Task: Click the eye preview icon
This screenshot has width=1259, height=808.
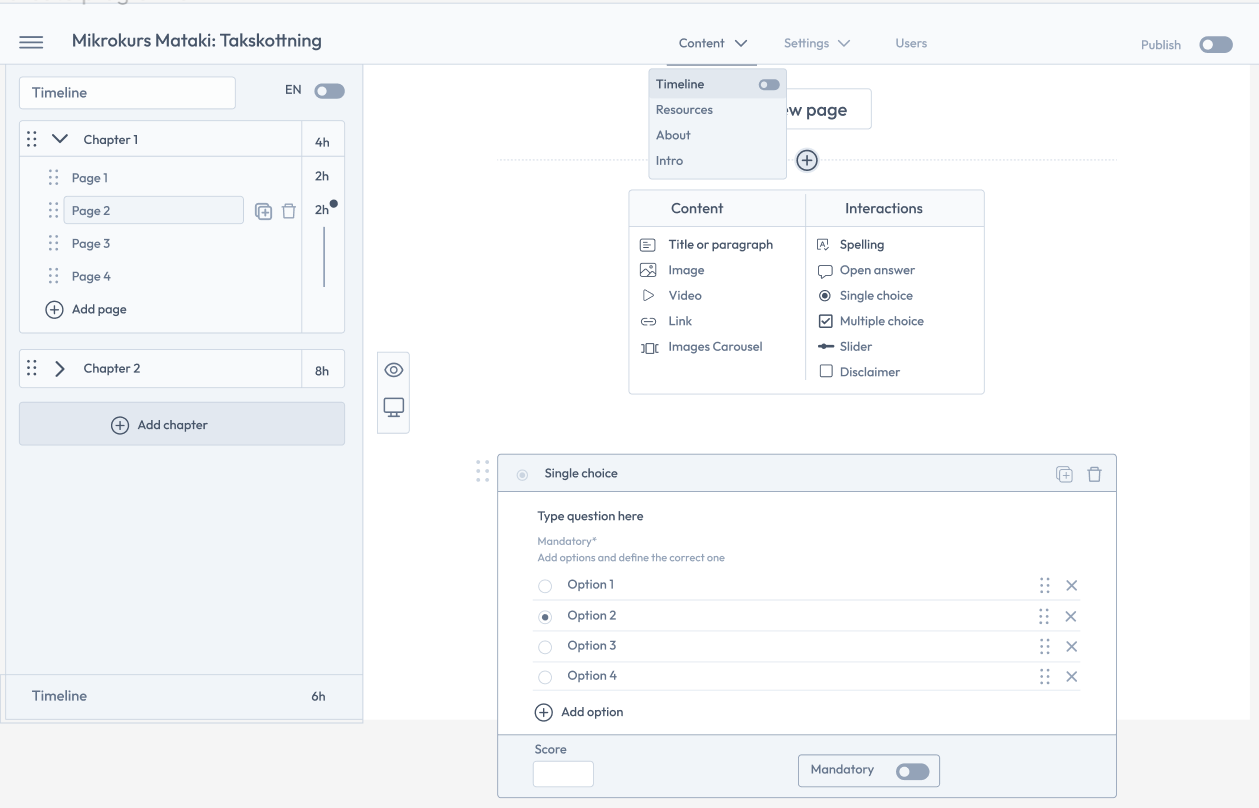Action: [393, 370]
